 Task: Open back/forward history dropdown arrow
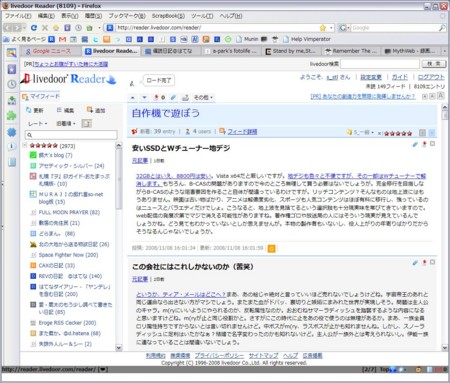[x=24, y=28]
